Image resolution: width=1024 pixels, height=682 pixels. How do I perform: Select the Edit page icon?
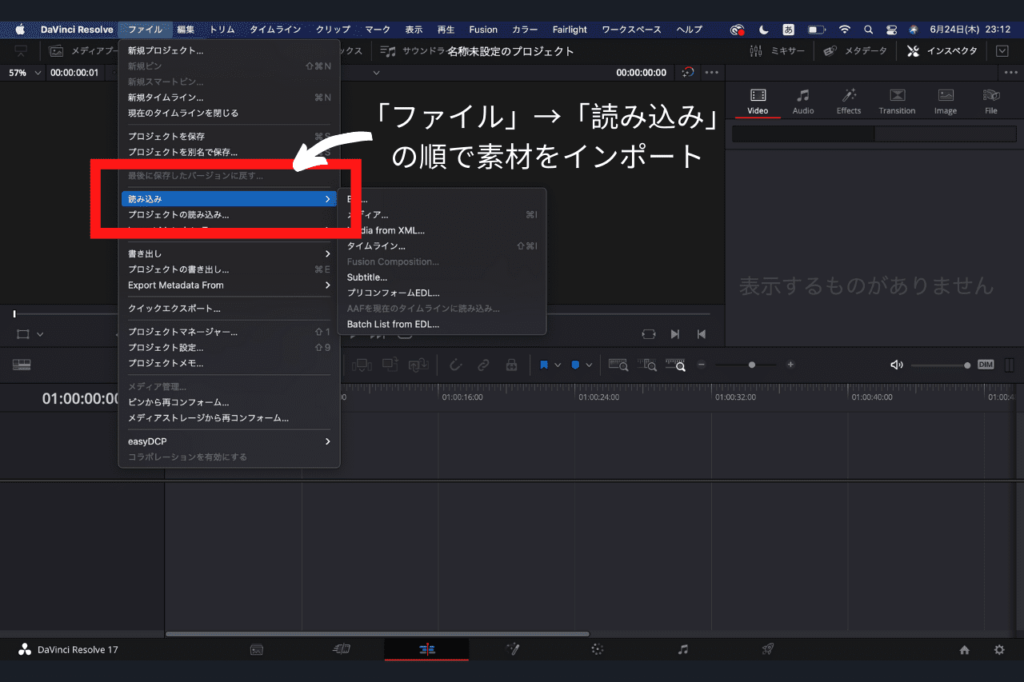pyautogui.click(x=426, y=649)
